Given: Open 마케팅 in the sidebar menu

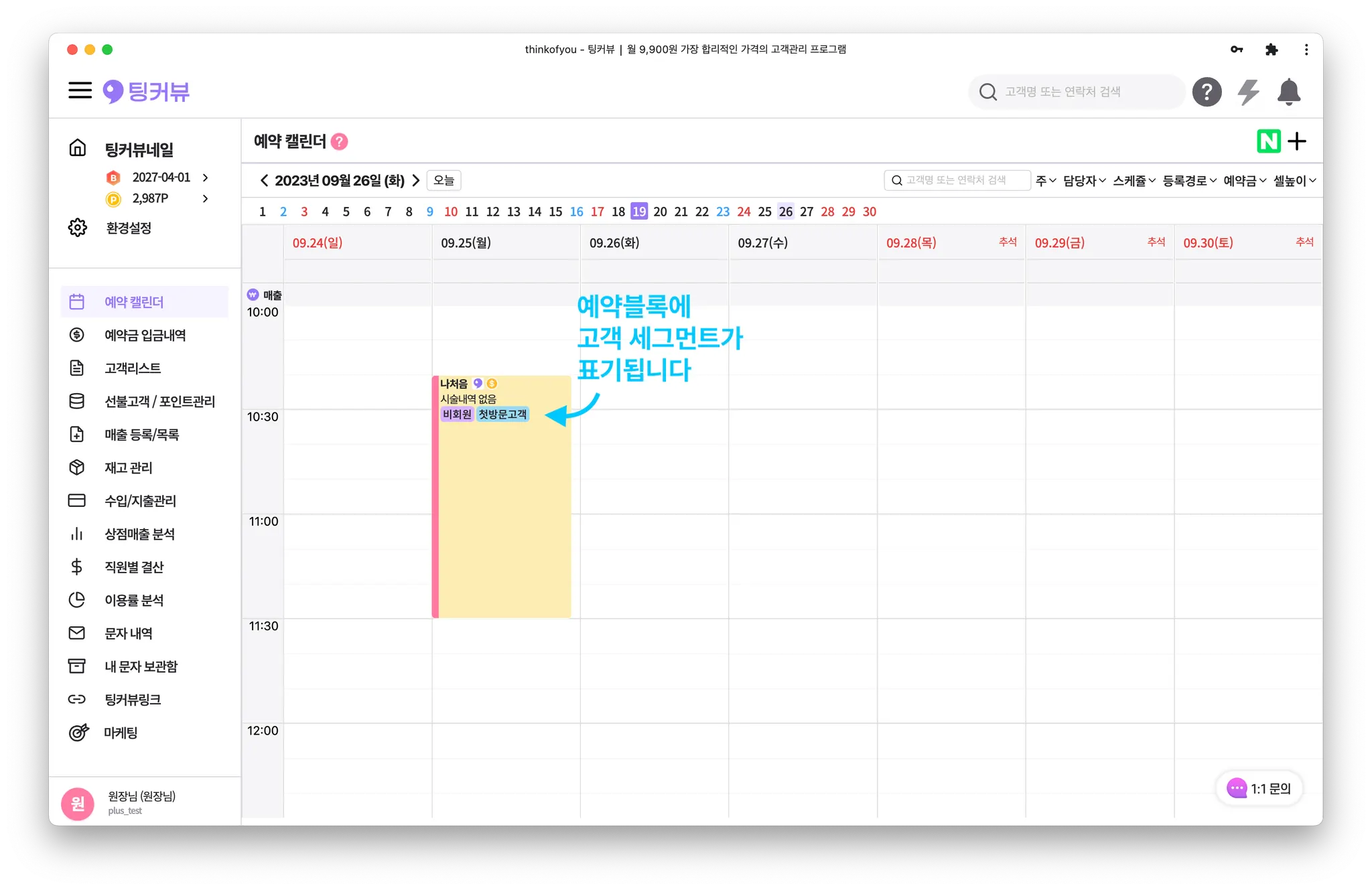Looking at the screenshot, I should click(121, 733).
